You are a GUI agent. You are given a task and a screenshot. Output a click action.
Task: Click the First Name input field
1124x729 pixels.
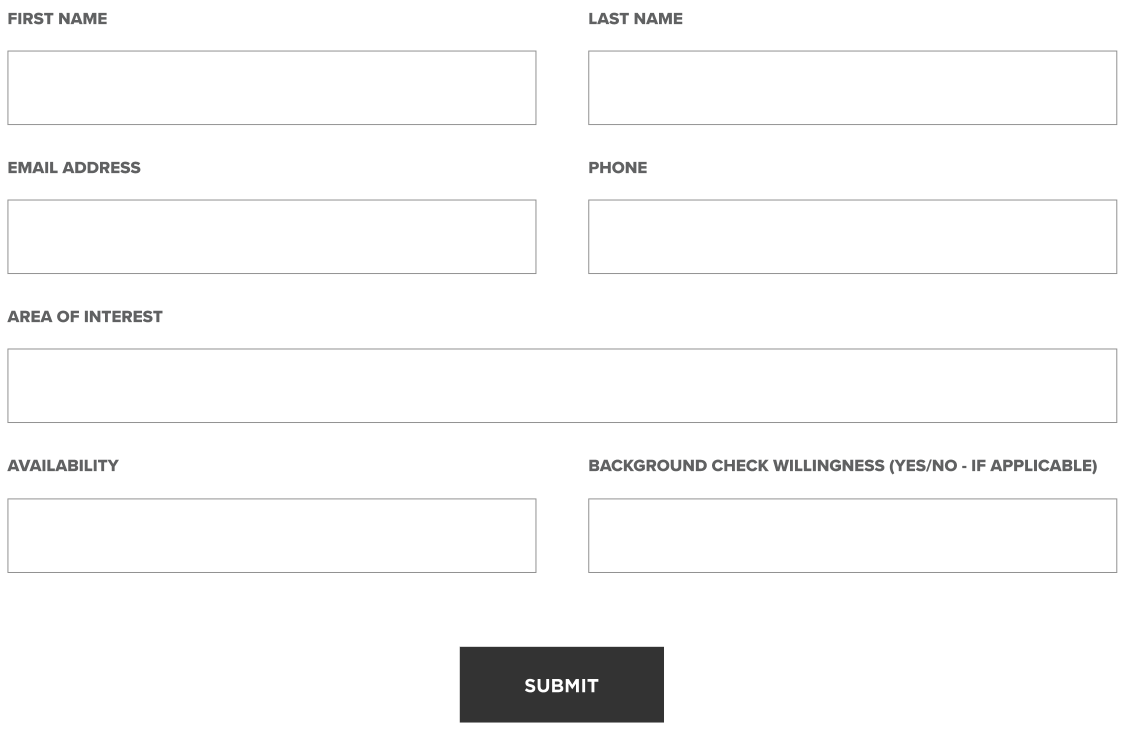pos(272,87)
